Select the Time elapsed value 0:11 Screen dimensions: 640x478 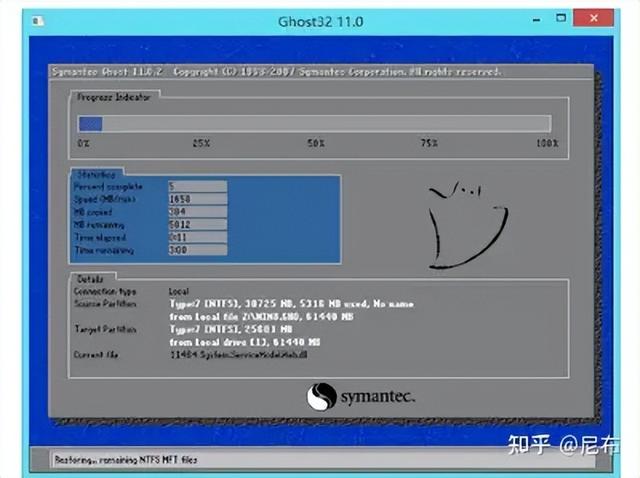(198, 237)
